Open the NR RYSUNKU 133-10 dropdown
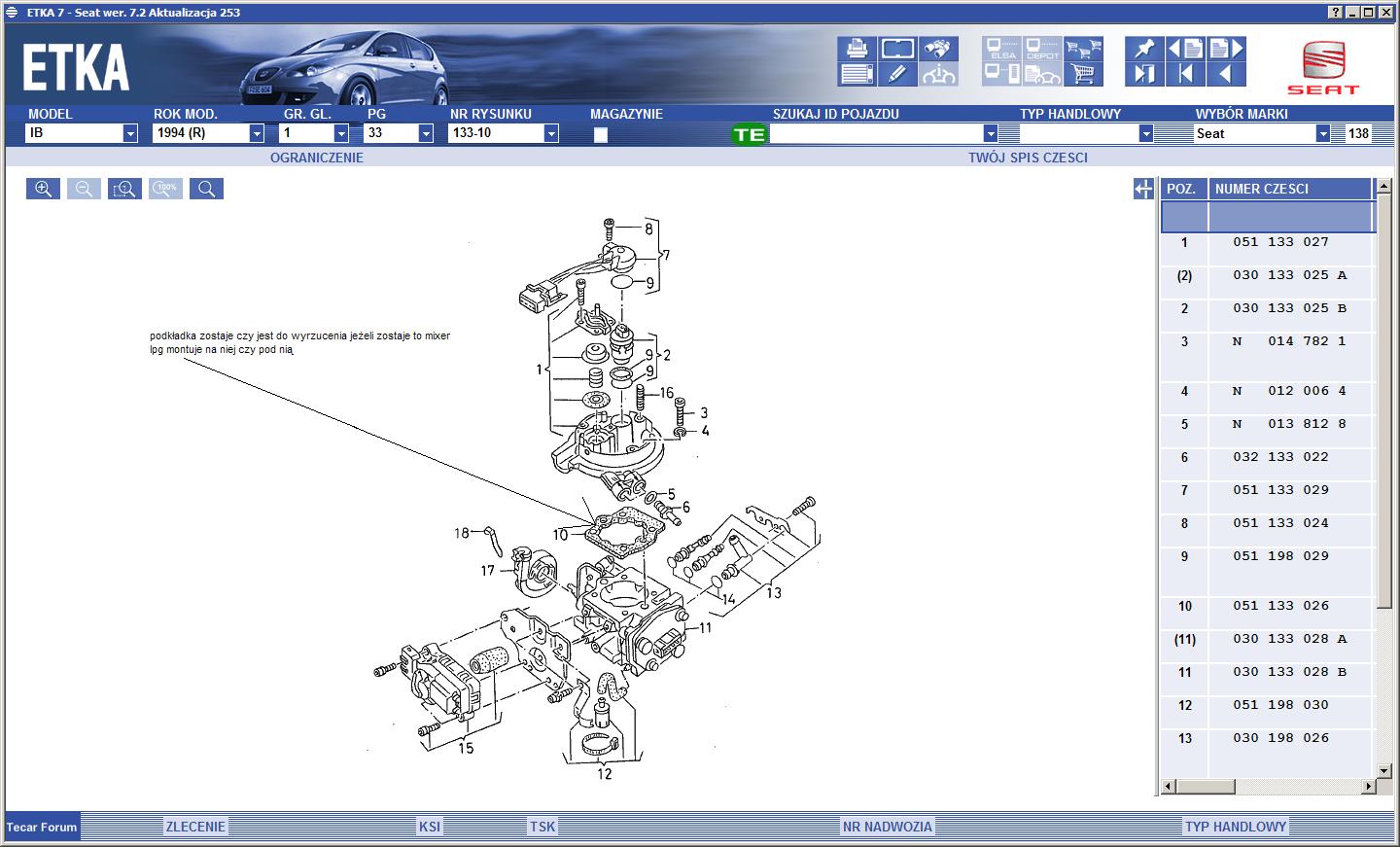Image resolution: width=1400 pixels, height=847 pixels. [551, 134]
